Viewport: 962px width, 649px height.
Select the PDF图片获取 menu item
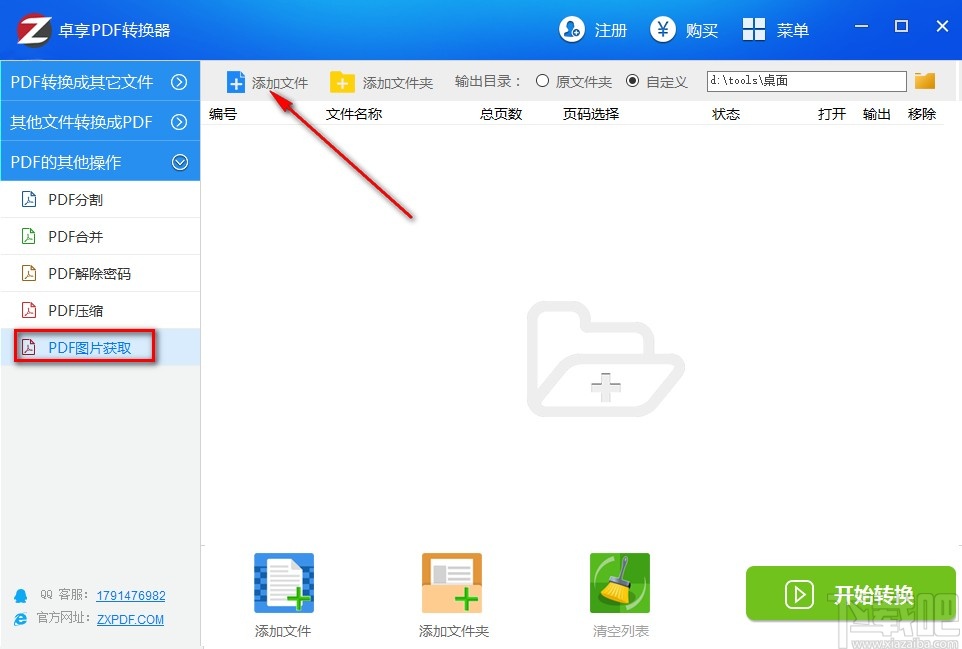click(100, 347)
